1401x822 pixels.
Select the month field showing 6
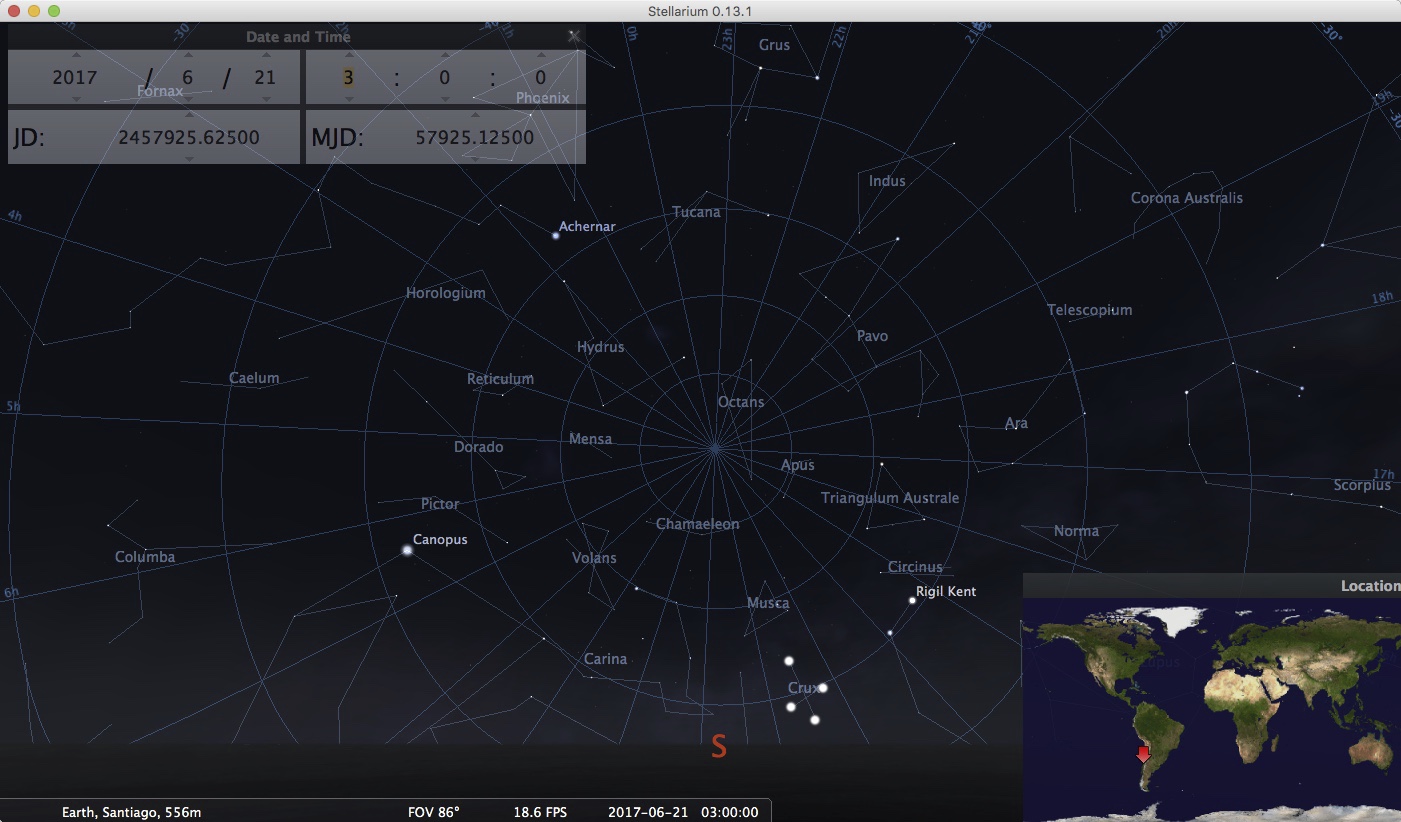188,77
